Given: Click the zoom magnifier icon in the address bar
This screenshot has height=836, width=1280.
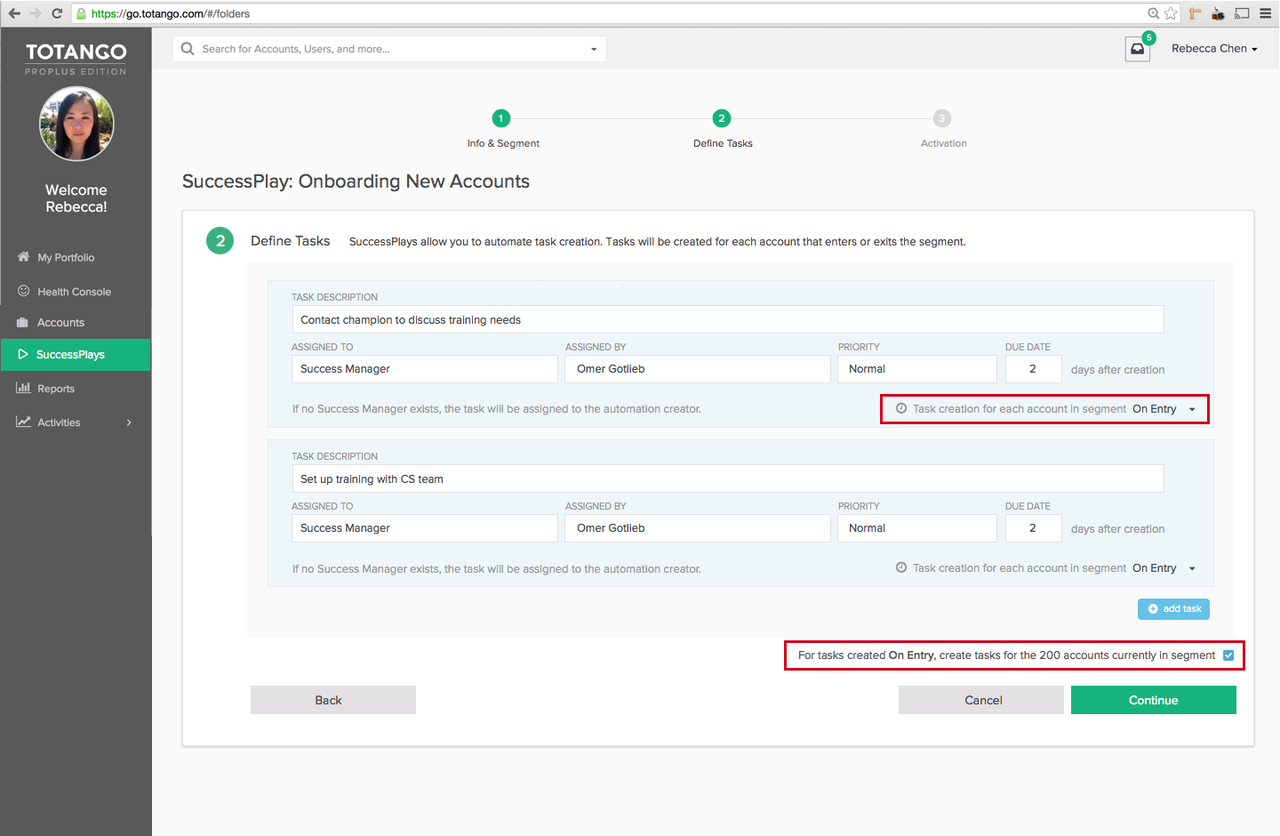Looking at the screenshot, I should [x=1153, y=14].
